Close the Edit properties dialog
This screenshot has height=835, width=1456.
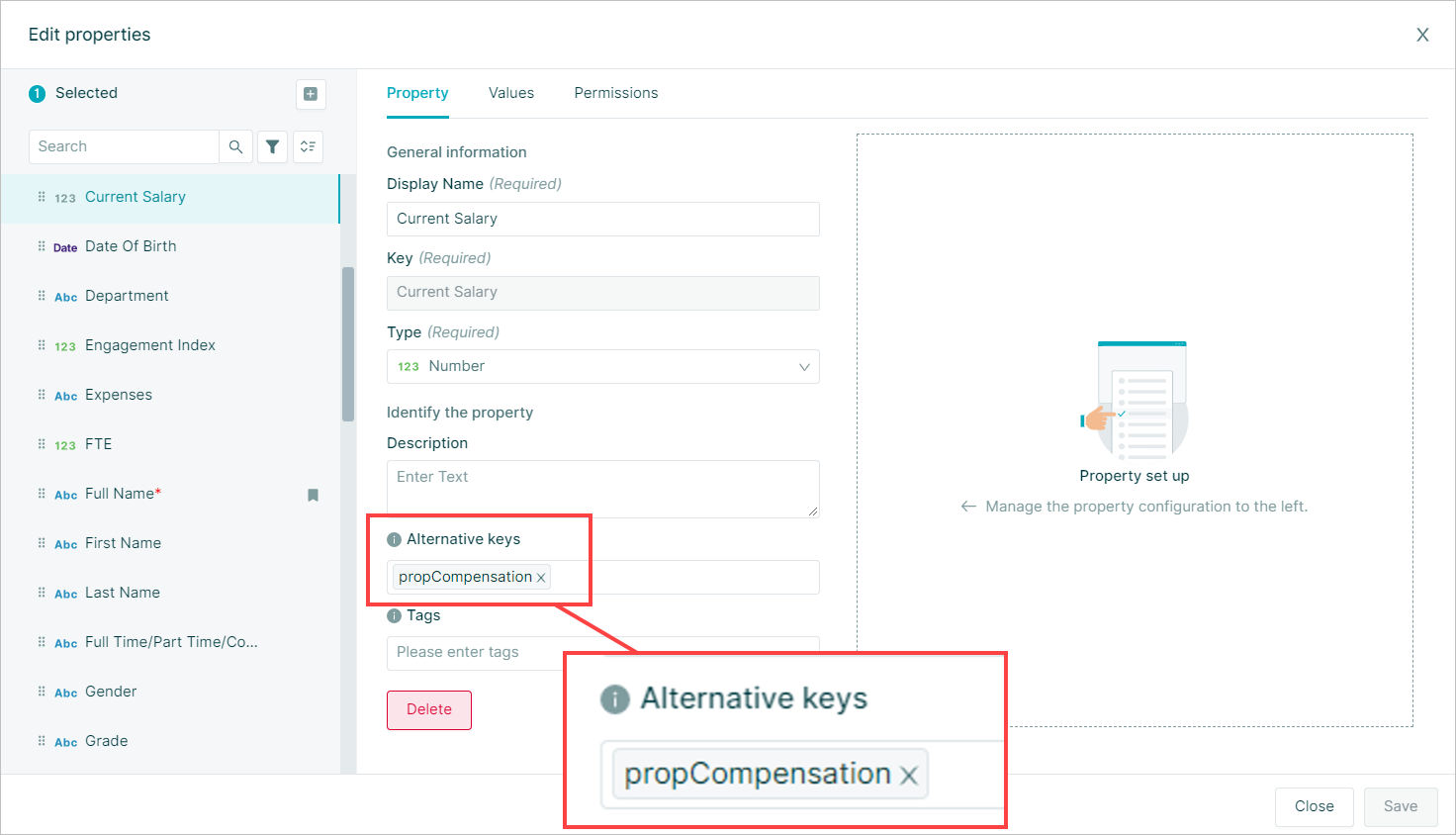tap(1422, 35)
